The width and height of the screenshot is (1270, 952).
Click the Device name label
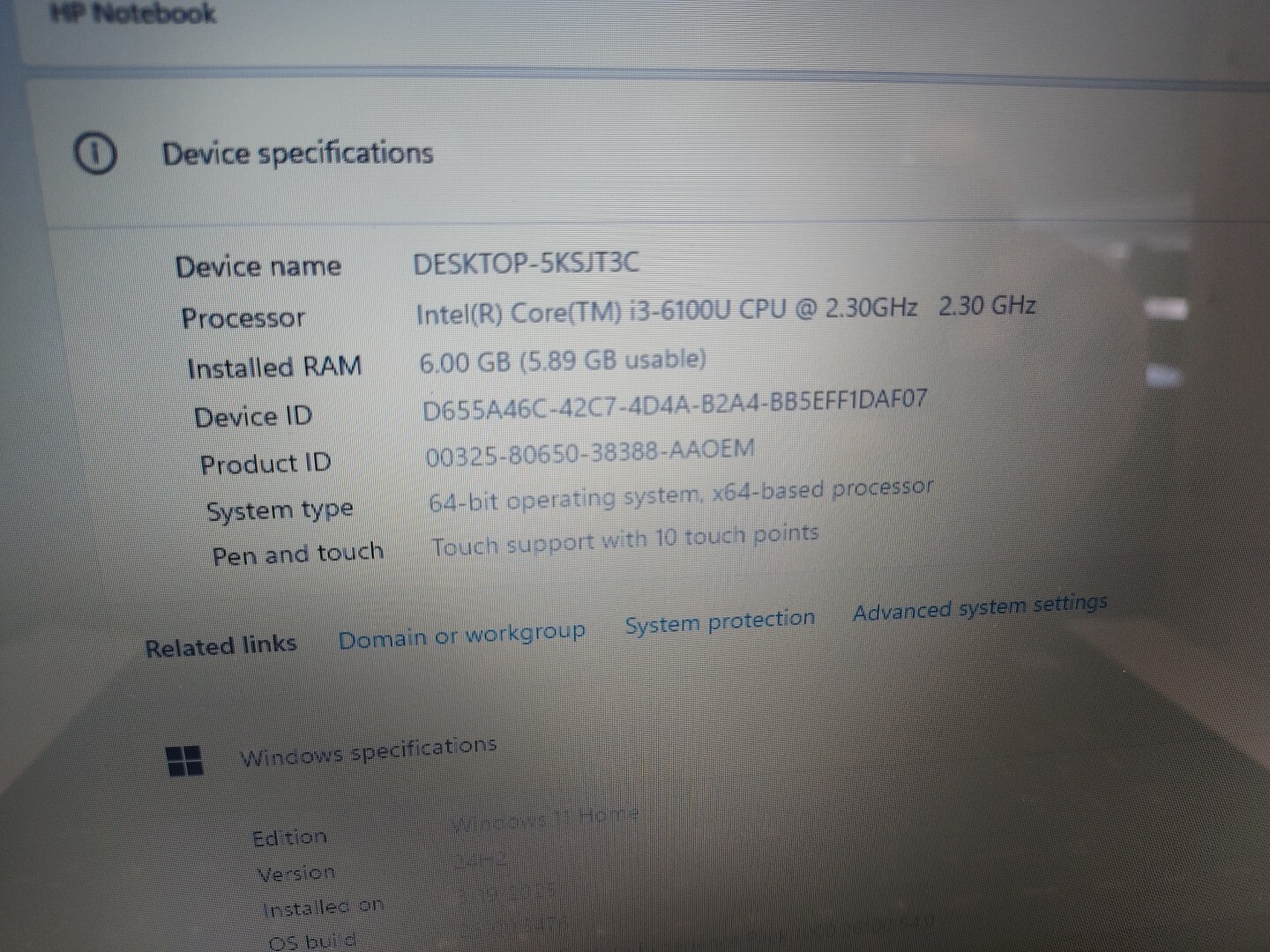coord(258,266)
